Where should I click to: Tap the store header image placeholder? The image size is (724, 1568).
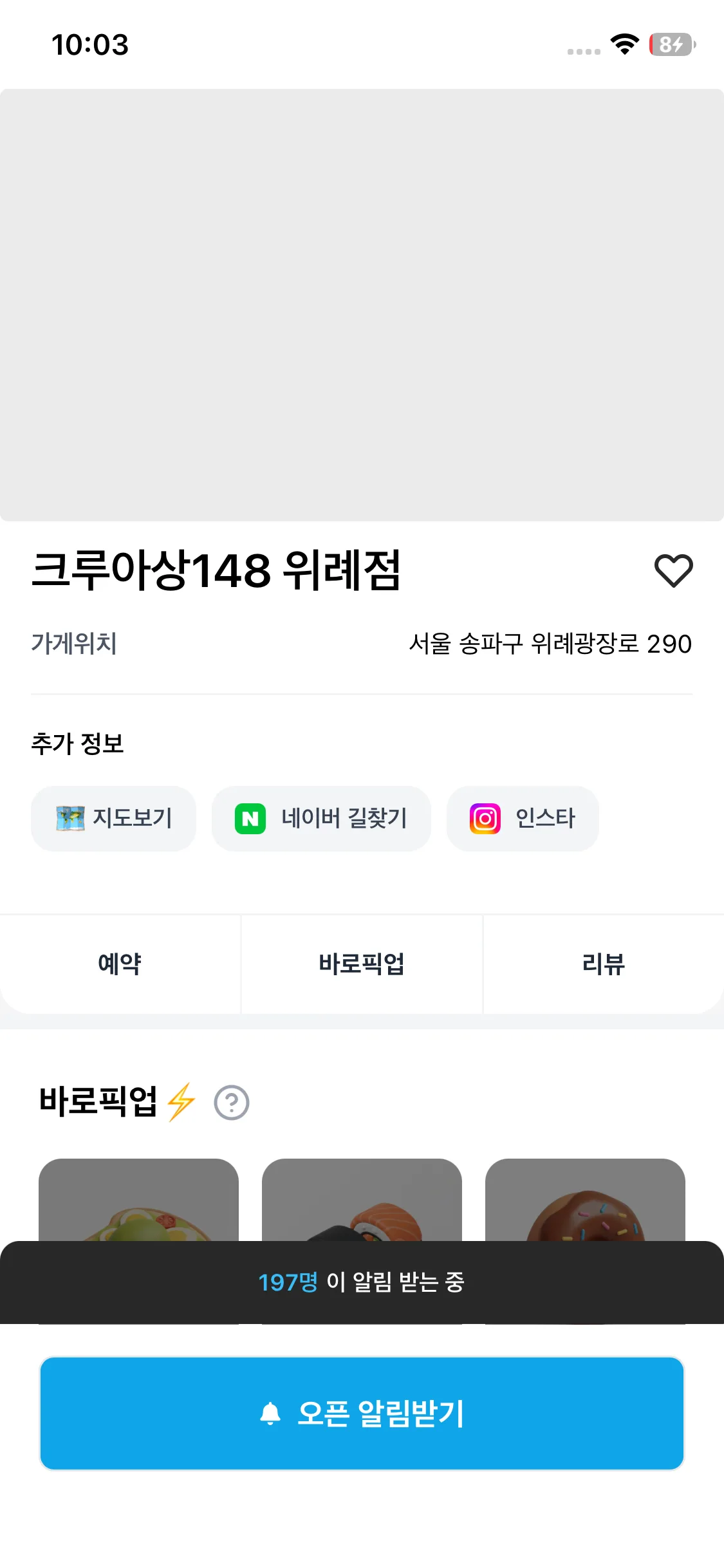[x=362, y=304]
